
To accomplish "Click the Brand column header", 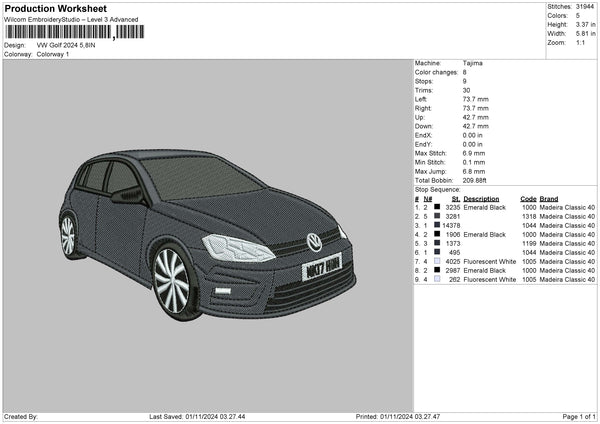I will point(551,198).
